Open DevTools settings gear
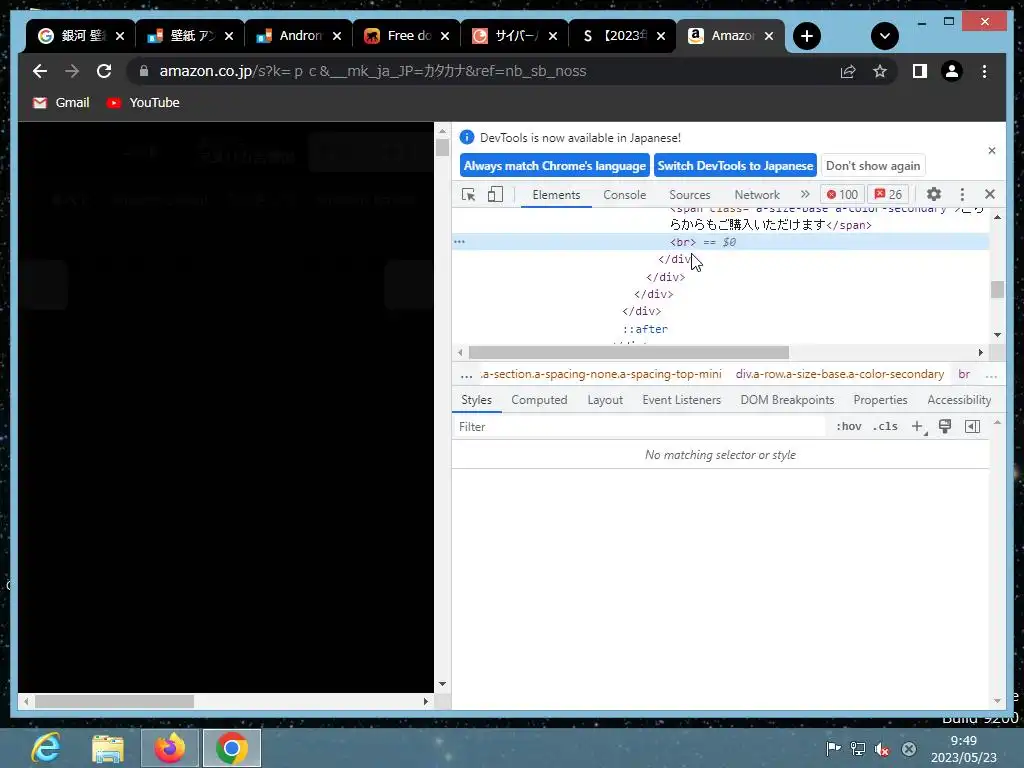Screen dimensions: 1024x768 point(934,195)
